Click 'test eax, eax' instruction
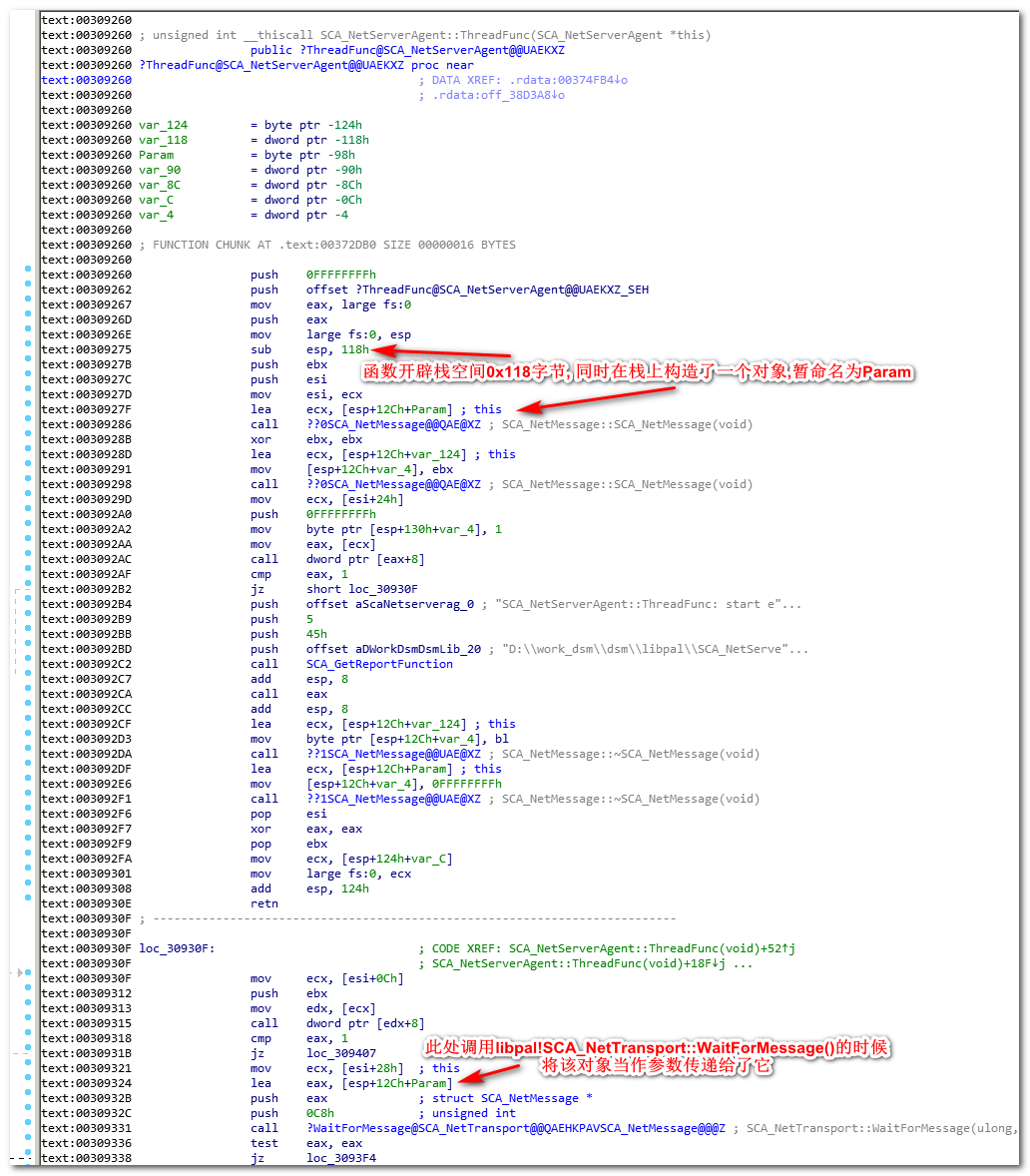 tap(305, 1145)
